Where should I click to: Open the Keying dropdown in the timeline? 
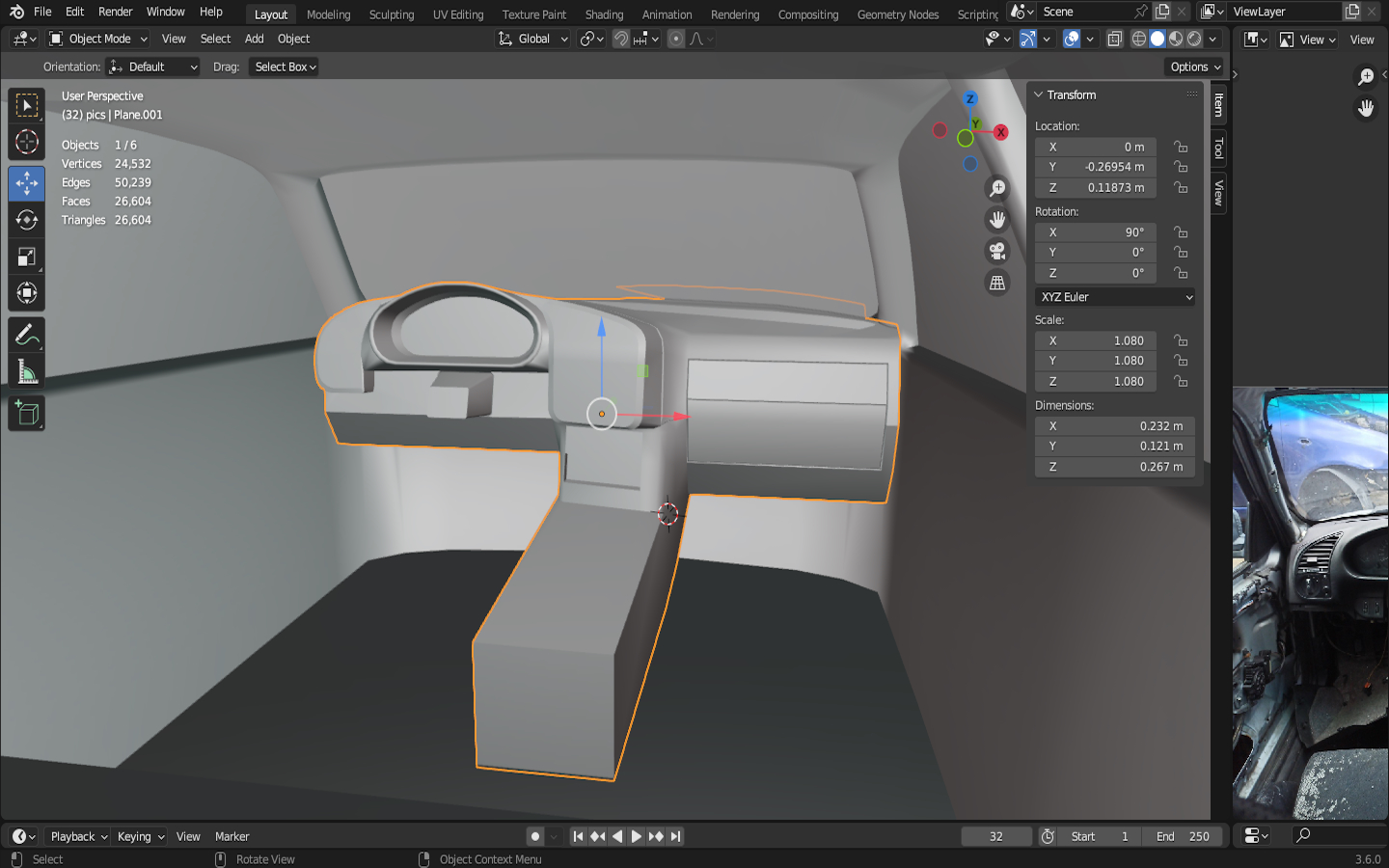(140, 836)
